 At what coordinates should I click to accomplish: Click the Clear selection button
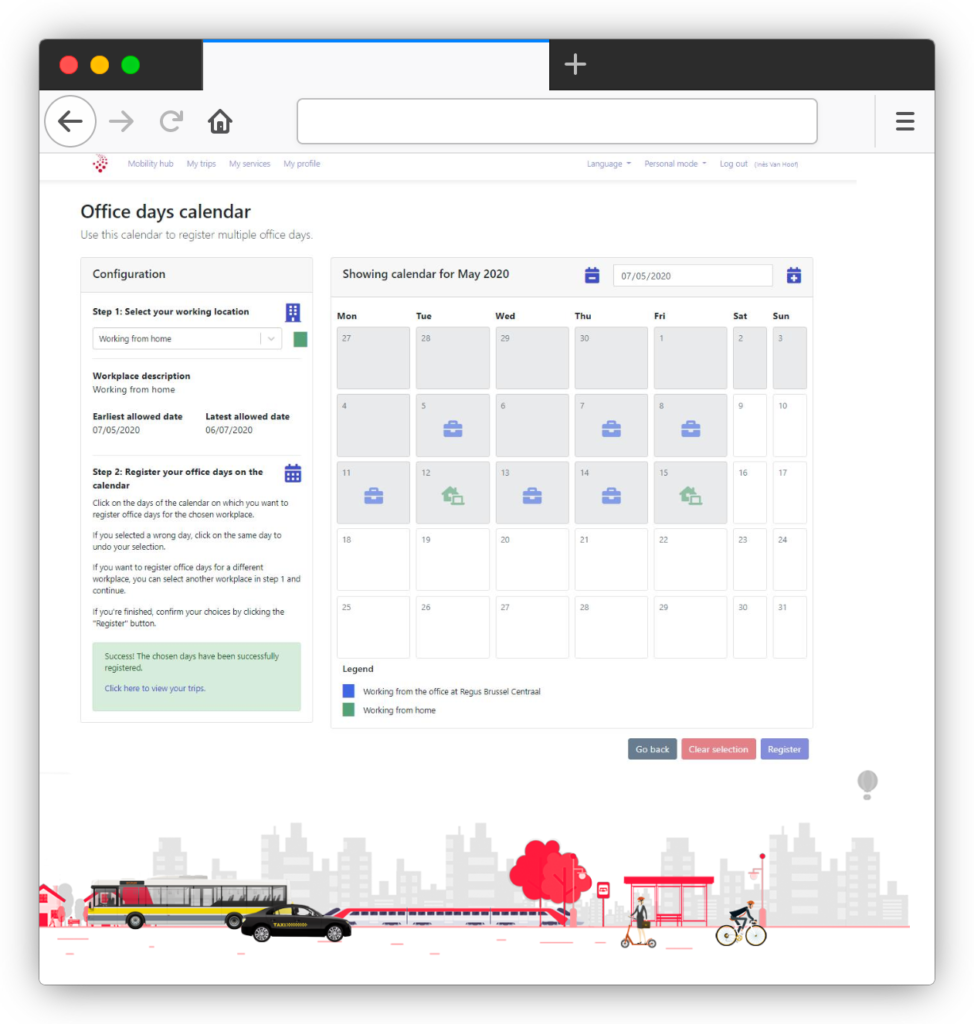718,749
